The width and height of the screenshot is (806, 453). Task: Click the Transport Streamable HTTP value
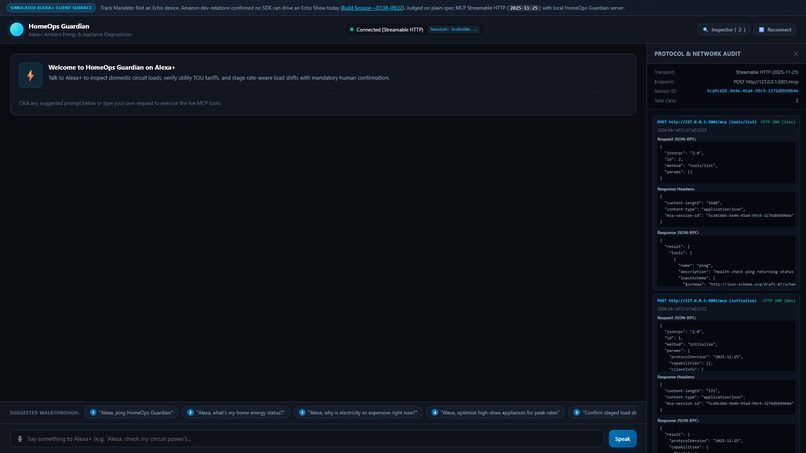click(x=767, y=72)
